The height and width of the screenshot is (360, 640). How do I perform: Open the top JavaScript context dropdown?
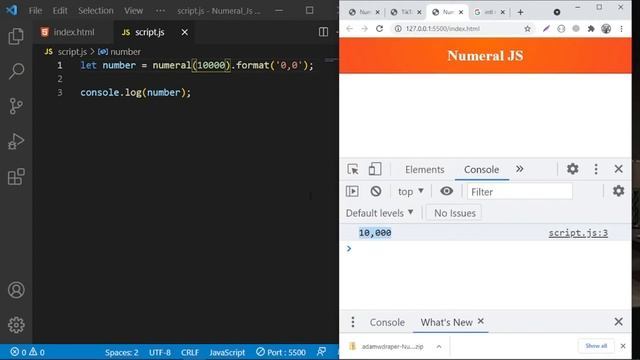410,191
